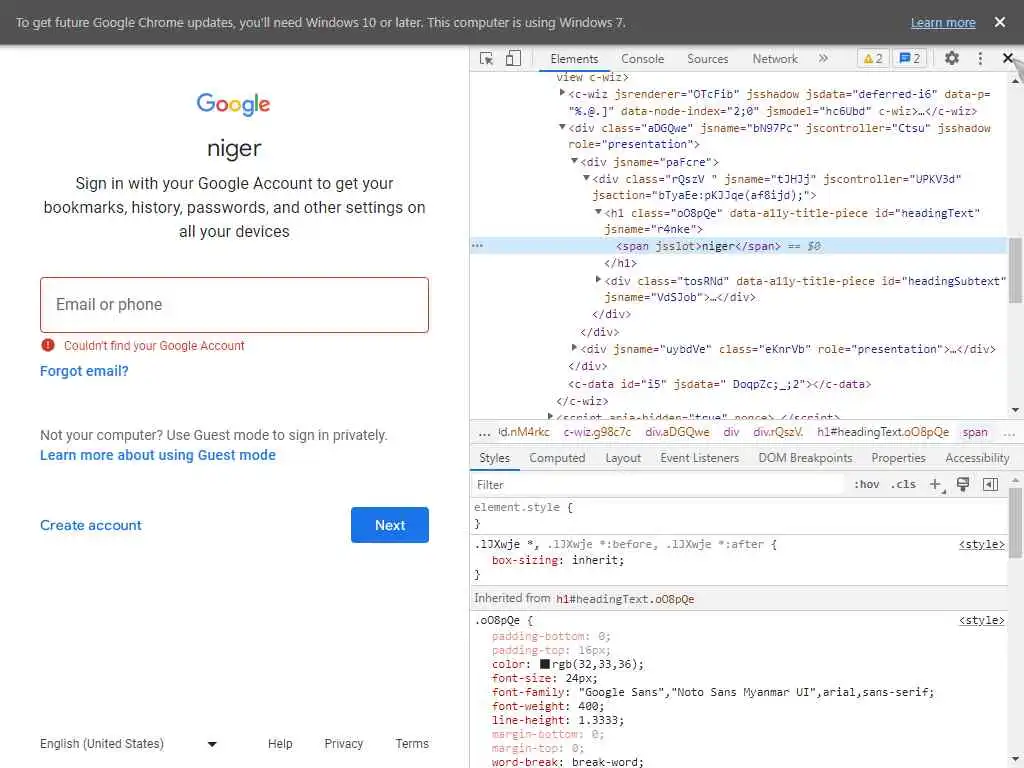This screenshot has width=1024, height=768.
Task: Open the DOM Breakpoints tab
Action: click(805, 458)
